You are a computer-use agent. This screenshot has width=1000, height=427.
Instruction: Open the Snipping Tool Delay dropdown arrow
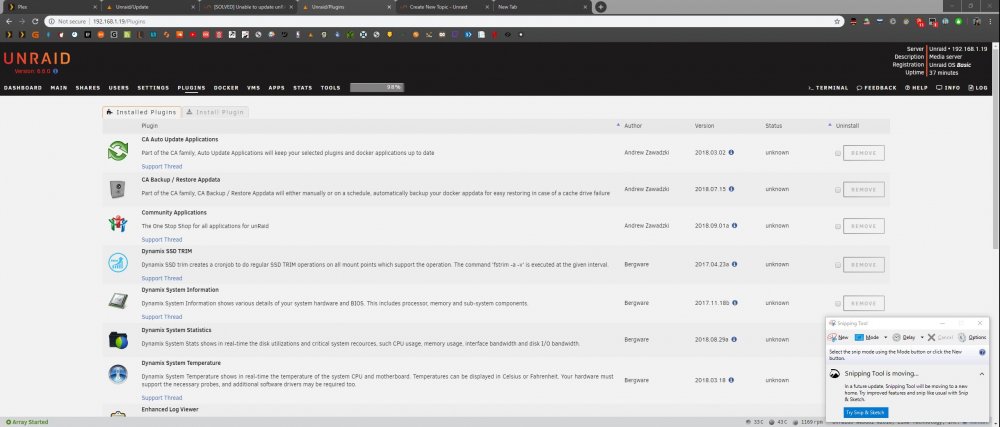[x=922, y=337]
